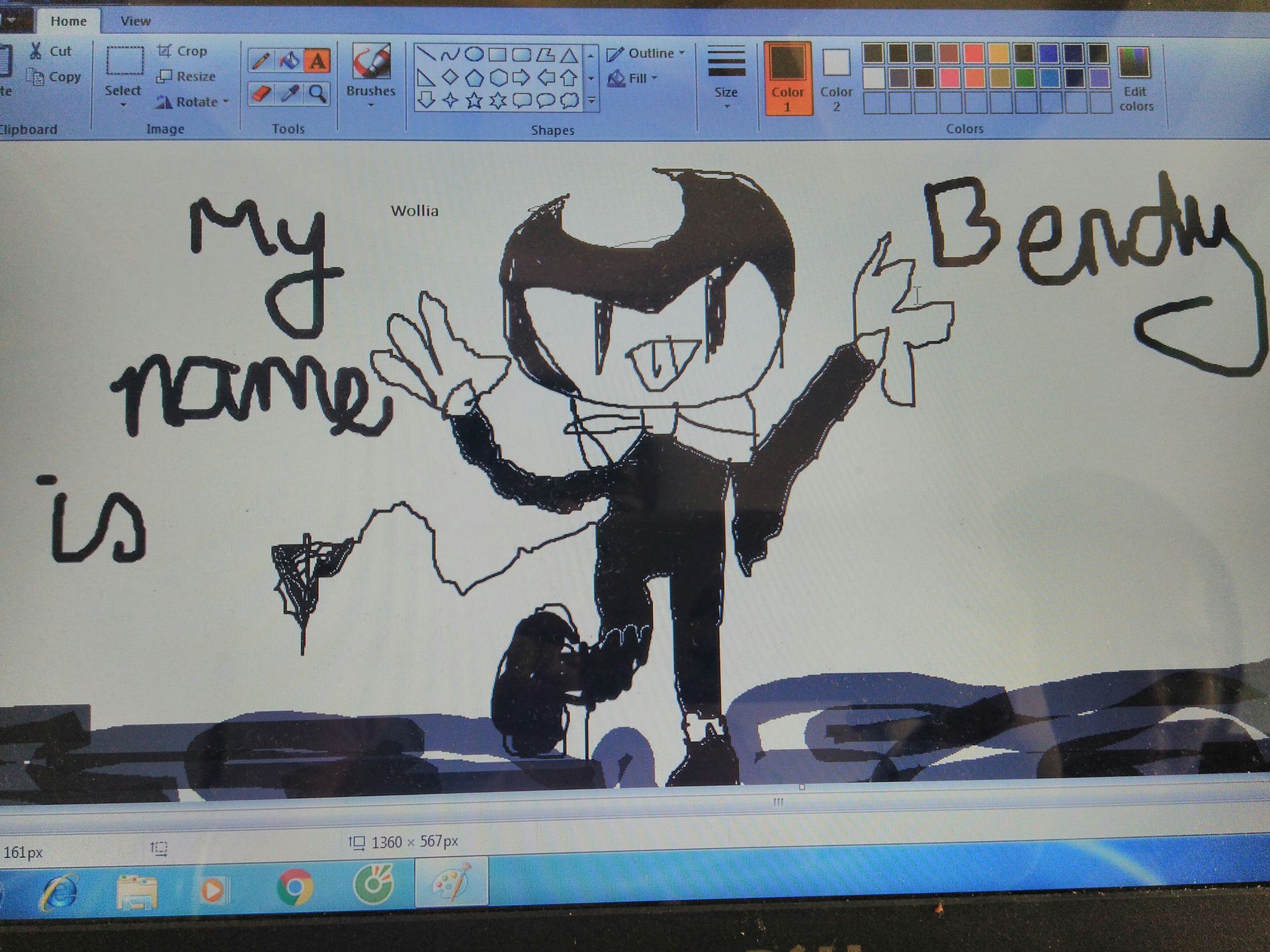This screenshot has width=1270, height=952.
Task: Choose the Down arrow shape
Action: click(427, 100)
